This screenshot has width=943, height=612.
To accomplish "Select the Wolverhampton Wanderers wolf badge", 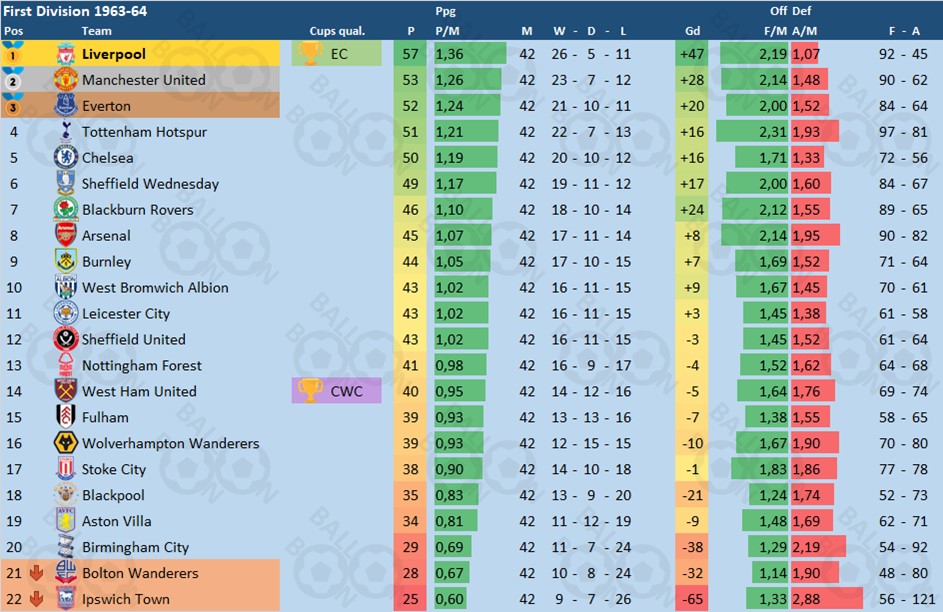I will point(66,443).
